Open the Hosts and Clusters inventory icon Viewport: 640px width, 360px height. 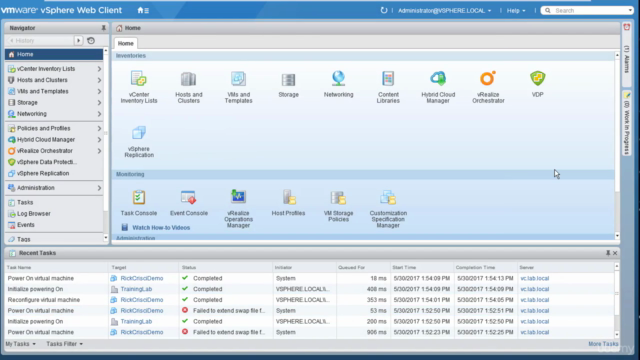189,79
